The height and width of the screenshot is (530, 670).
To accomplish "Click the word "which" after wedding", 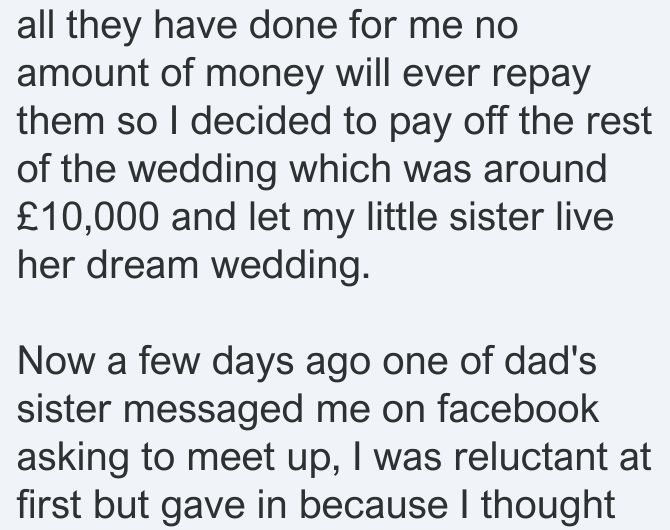I will click(340, 168).
